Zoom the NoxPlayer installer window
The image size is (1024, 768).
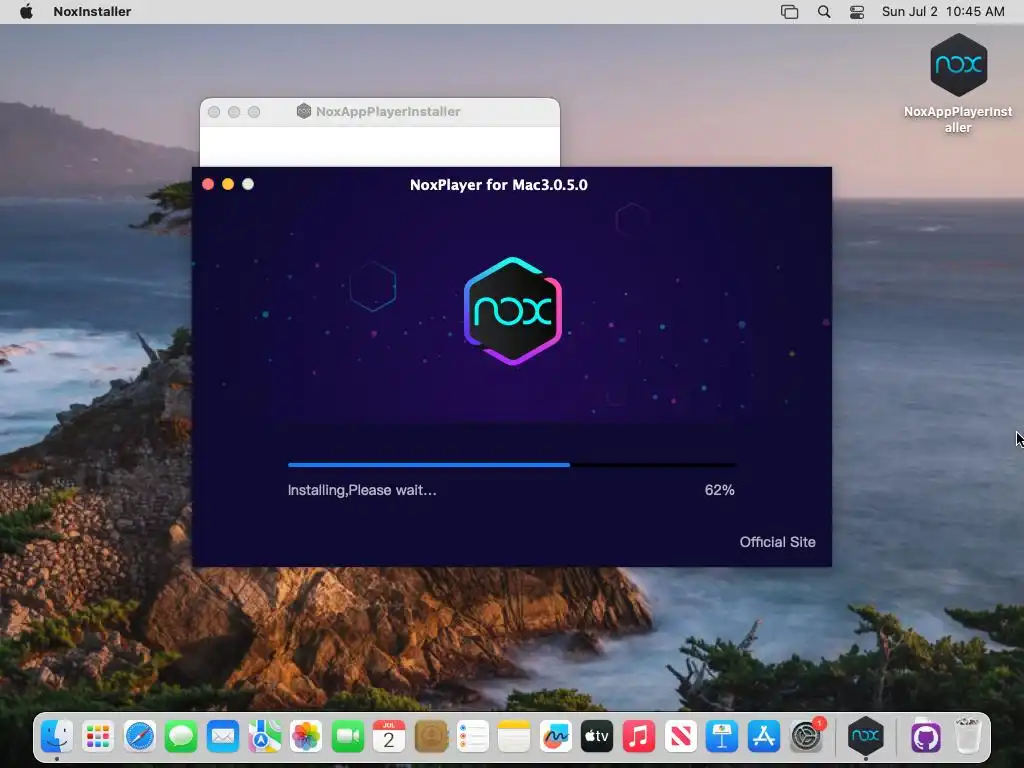(248, 184)
